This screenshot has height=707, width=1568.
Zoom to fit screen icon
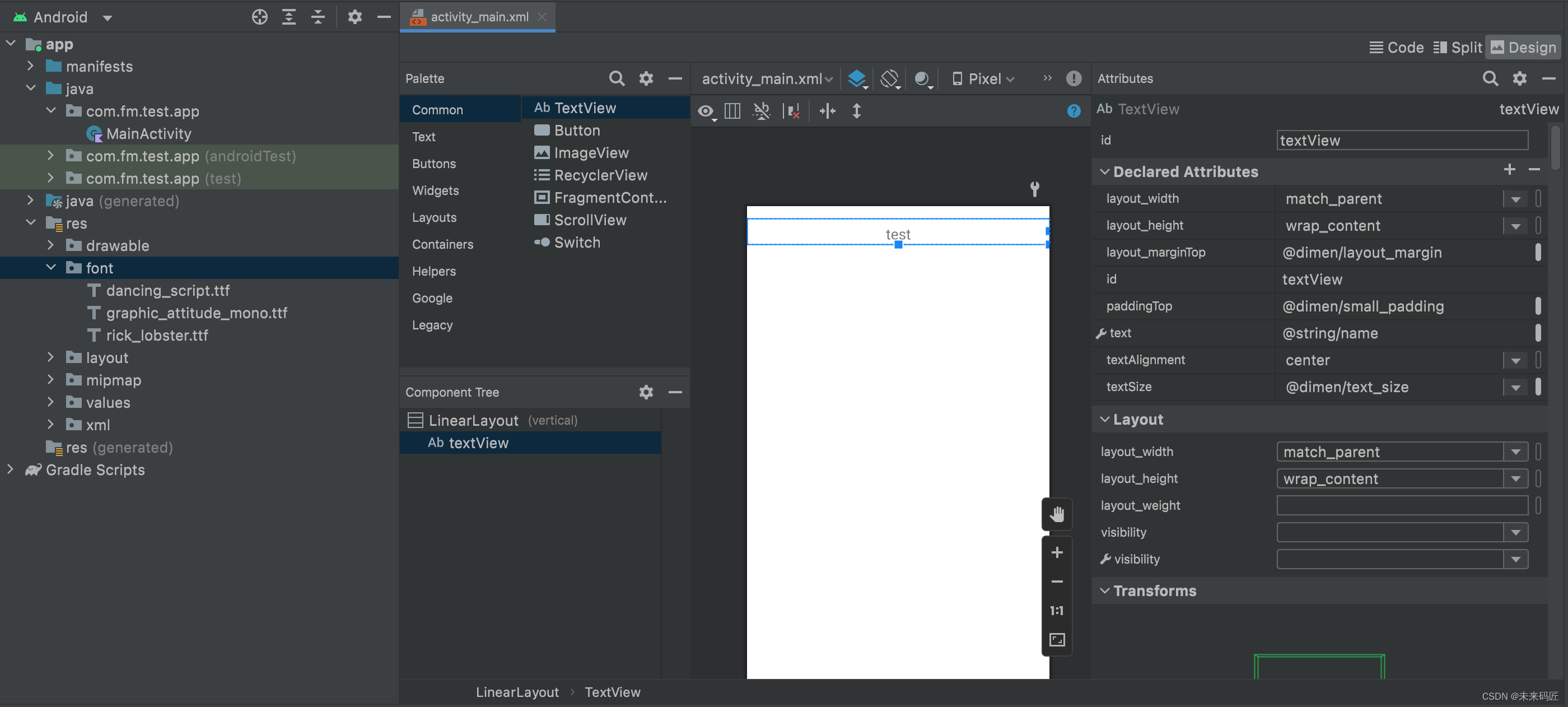point(1057,639)
